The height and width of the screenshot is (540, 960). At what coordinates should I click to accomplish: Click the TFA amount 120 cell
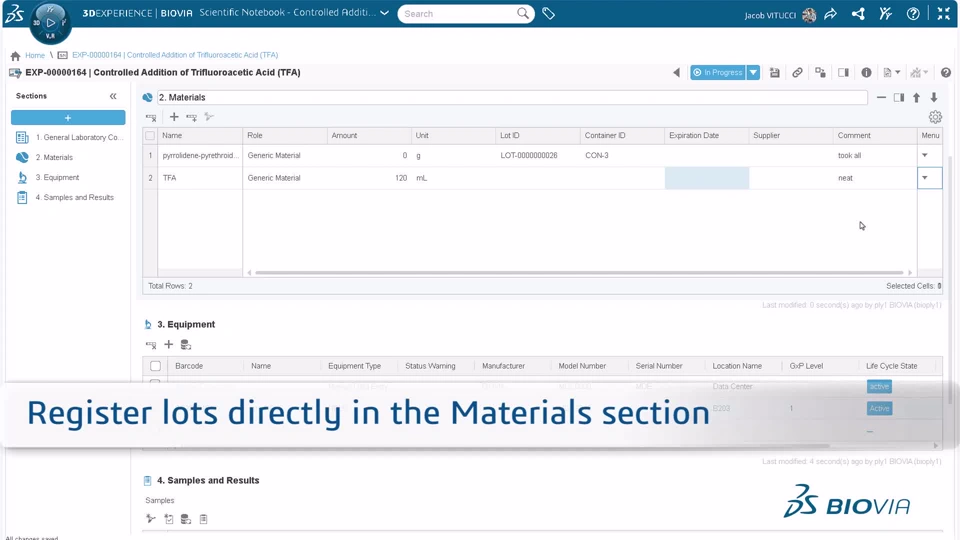(x=369, y=178)
